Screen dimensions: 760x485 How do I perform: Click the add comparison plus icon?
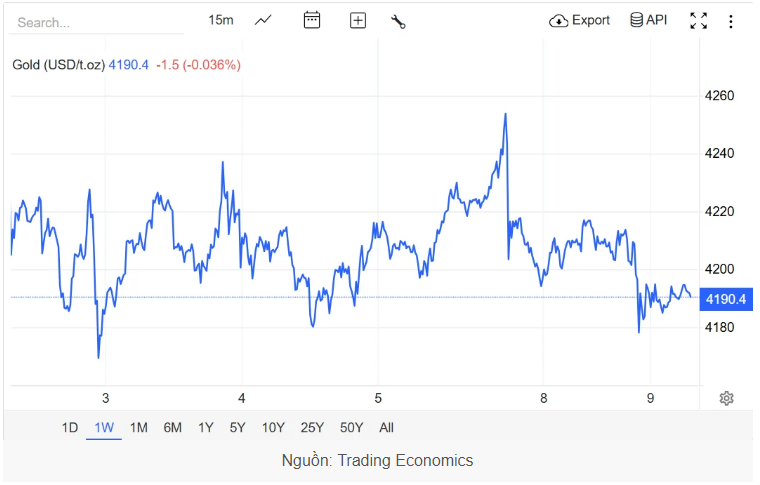(358, 20)
